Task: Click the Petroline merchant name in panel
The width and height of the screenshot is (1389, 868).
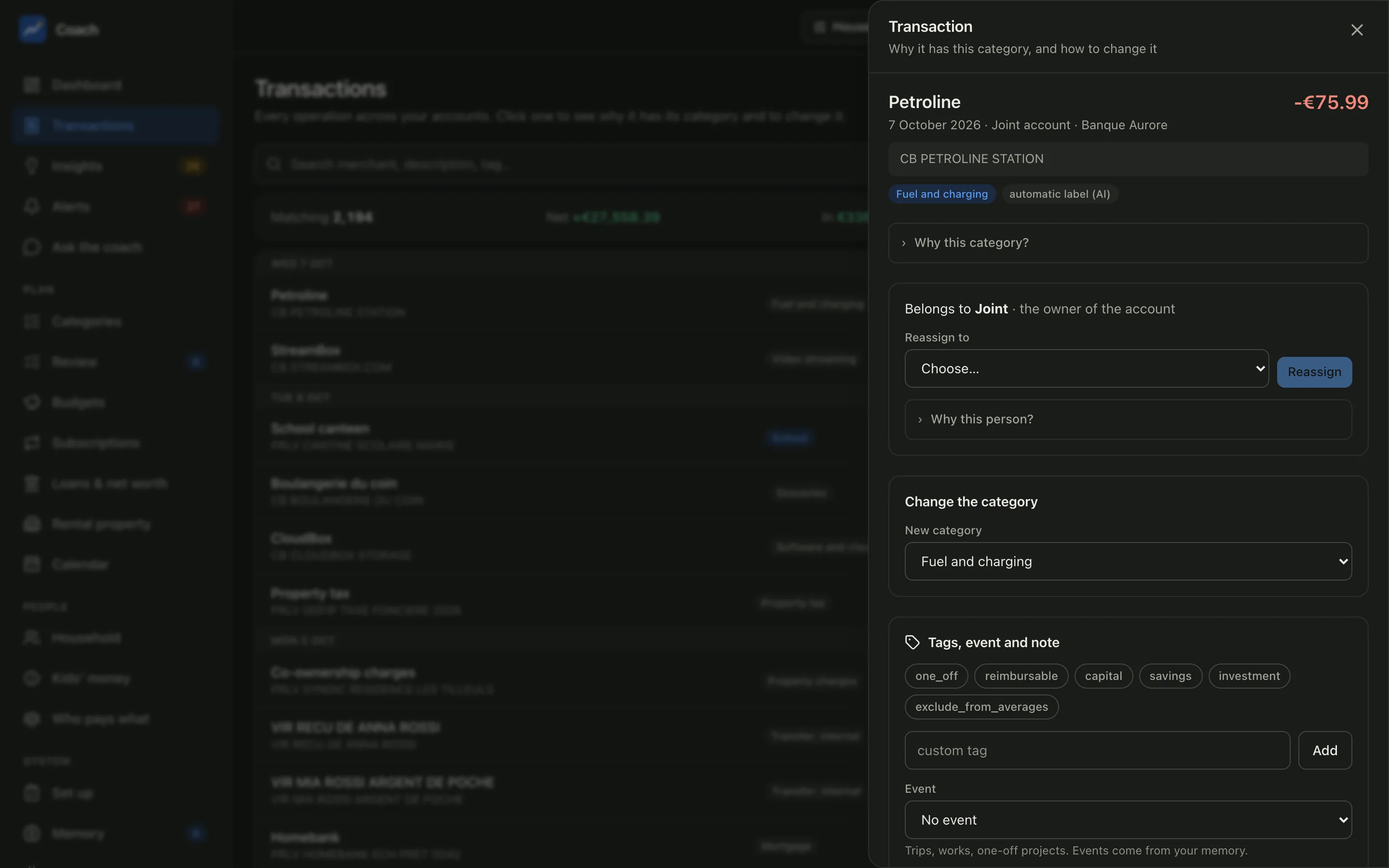Action: pyautogui.click(x=924, y=102)
